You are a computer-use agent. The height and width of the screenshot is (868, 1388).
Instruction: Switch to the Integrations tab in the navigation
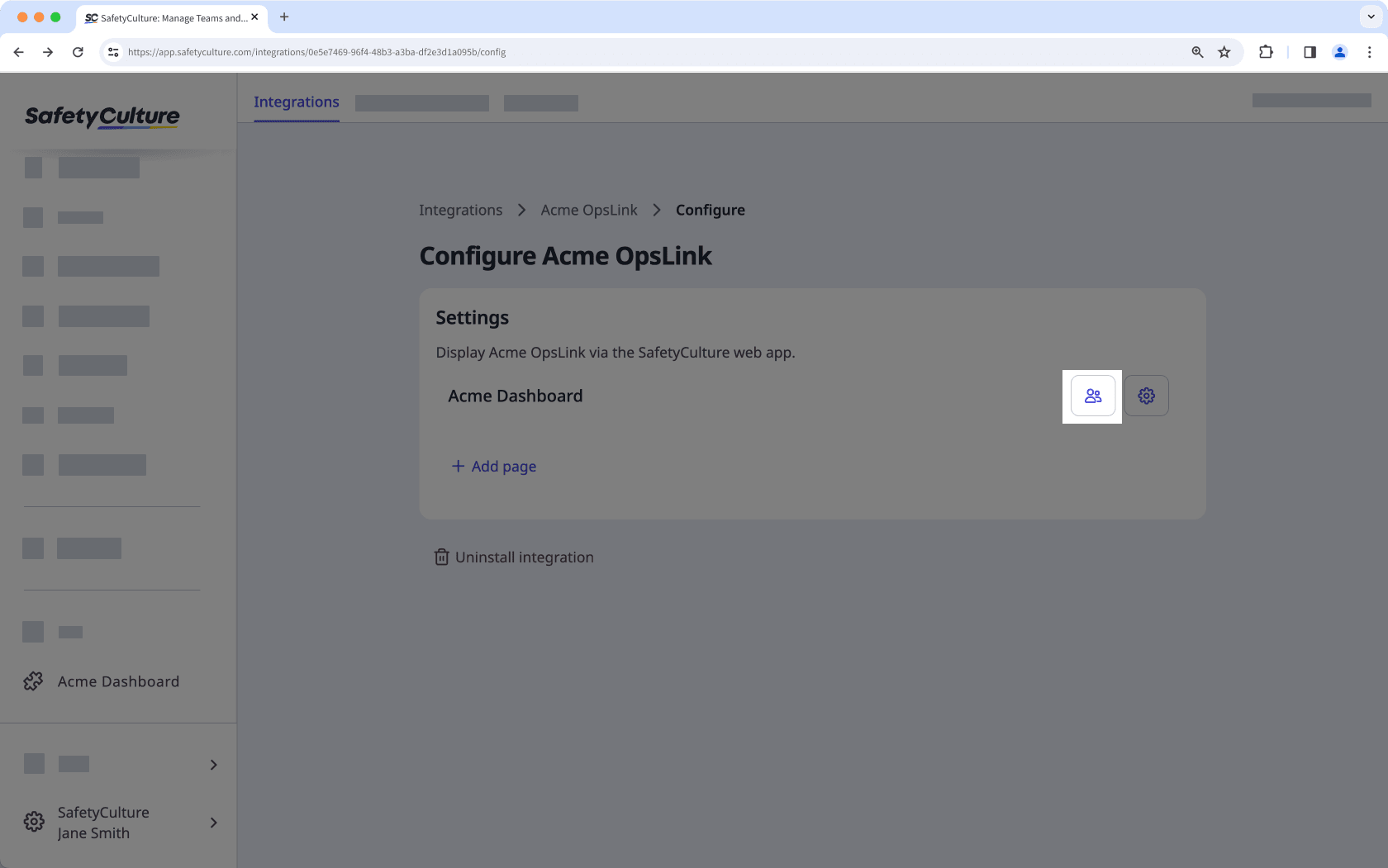point(296,102)
